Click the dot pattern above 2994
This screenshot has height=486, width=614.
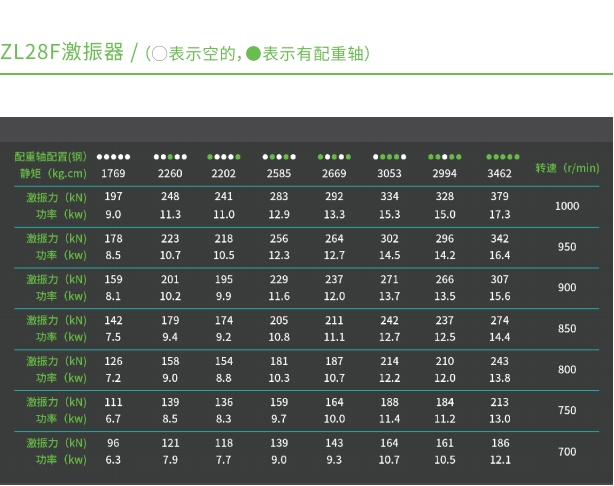point(444,157)
